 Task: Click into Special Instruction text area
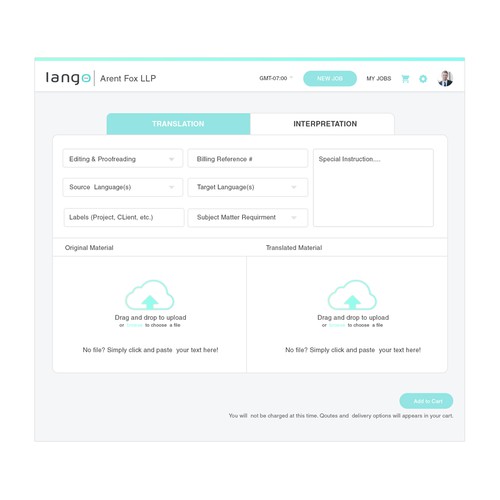(x=373, y=188)
